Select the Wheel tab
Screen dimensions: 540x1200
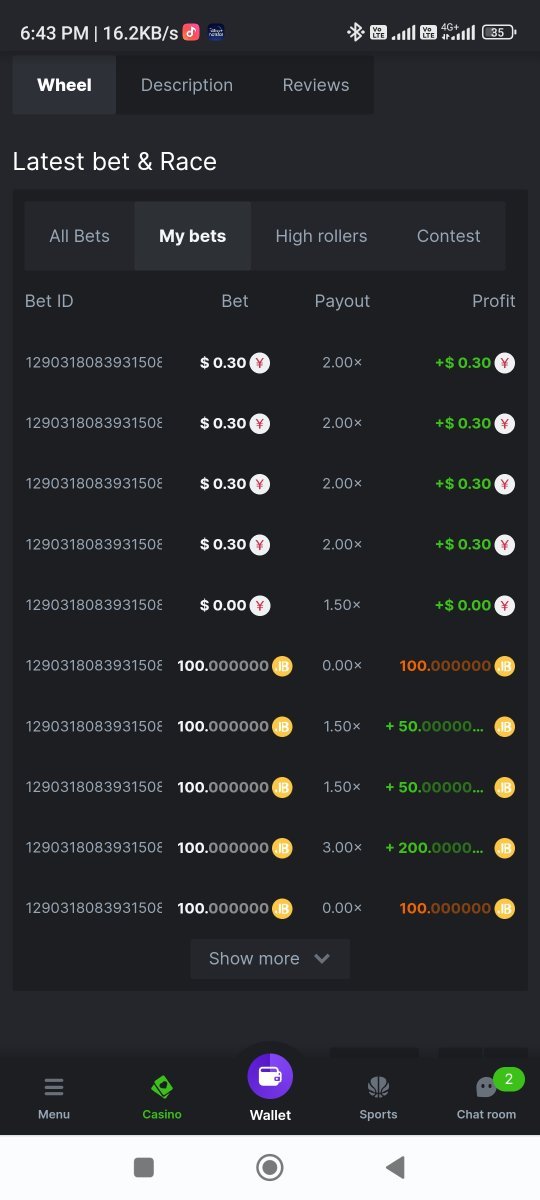click(x=64, y=85)
